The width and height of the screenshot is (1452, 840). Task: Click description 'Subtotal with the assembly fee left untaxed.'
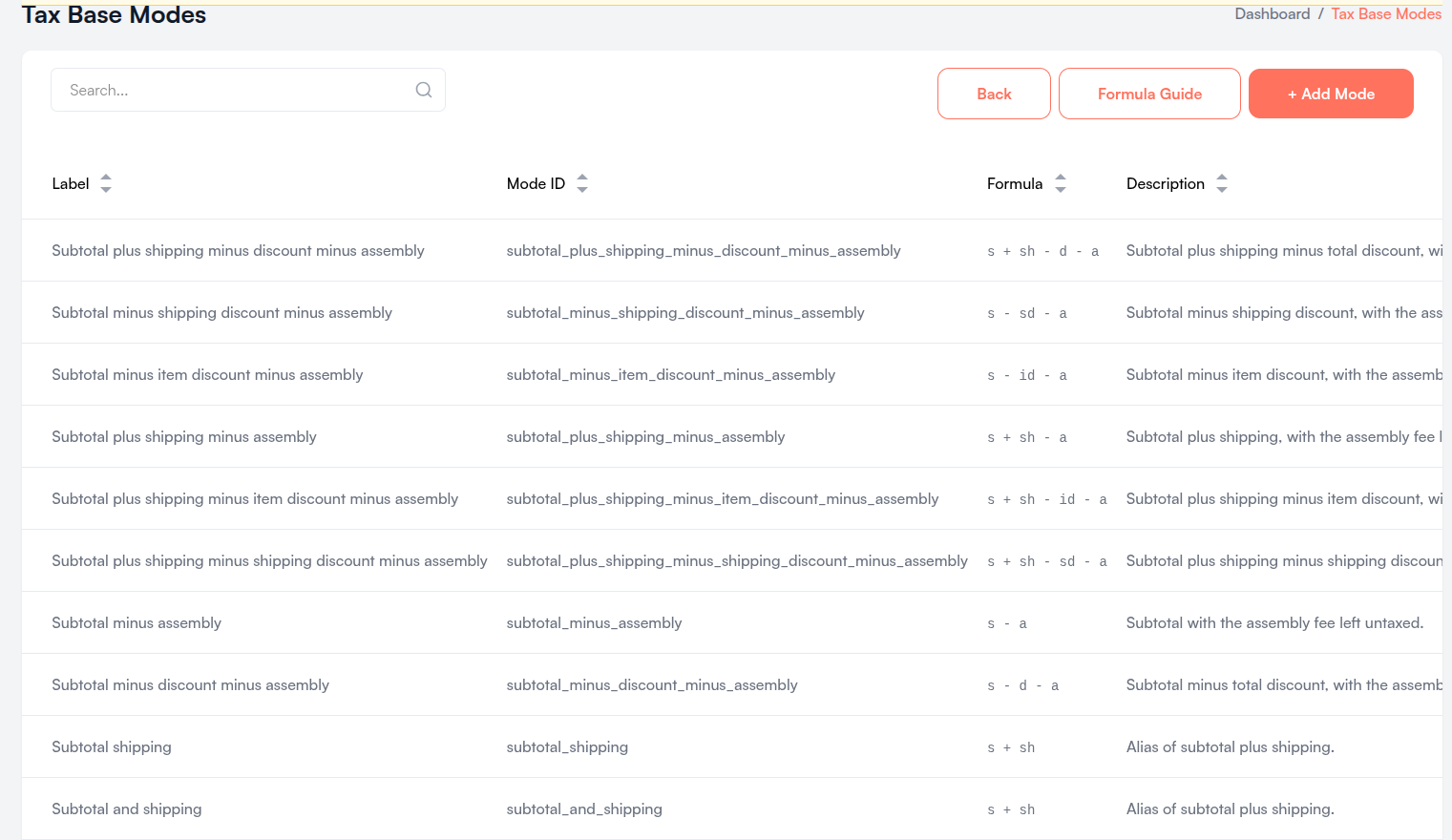(1274, 622)
